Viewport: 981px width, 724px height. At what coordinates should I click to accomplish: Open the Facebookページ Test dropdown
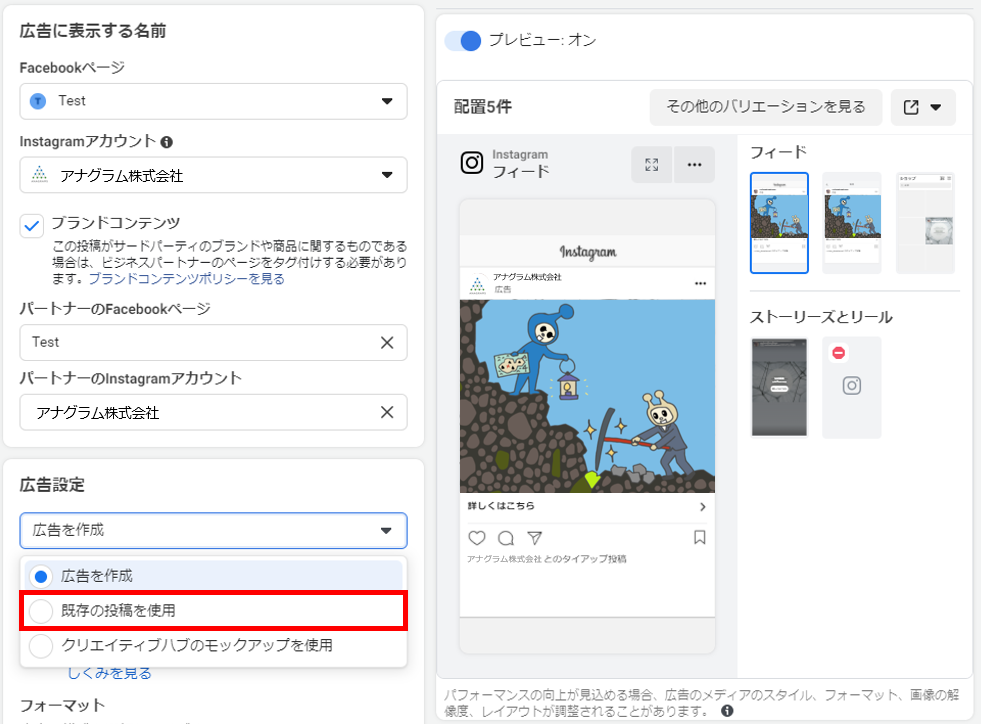click(x=213, y=101)
